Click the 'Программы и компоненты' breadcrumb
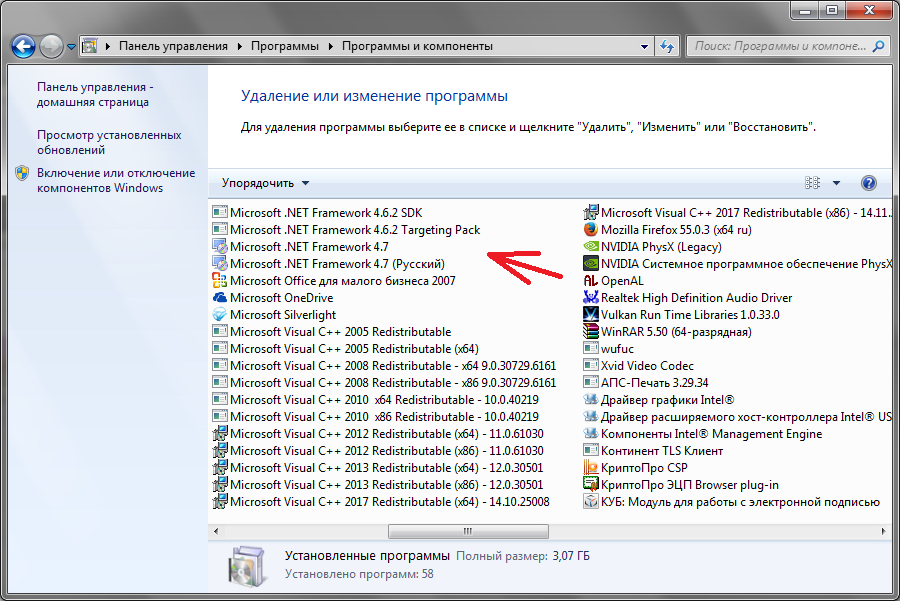 click(417, 46)
